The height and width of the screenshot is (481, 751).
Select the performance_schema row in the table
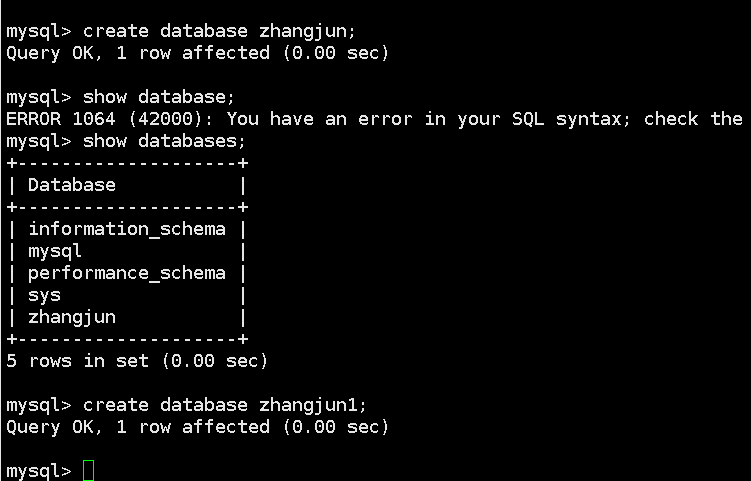126,273
